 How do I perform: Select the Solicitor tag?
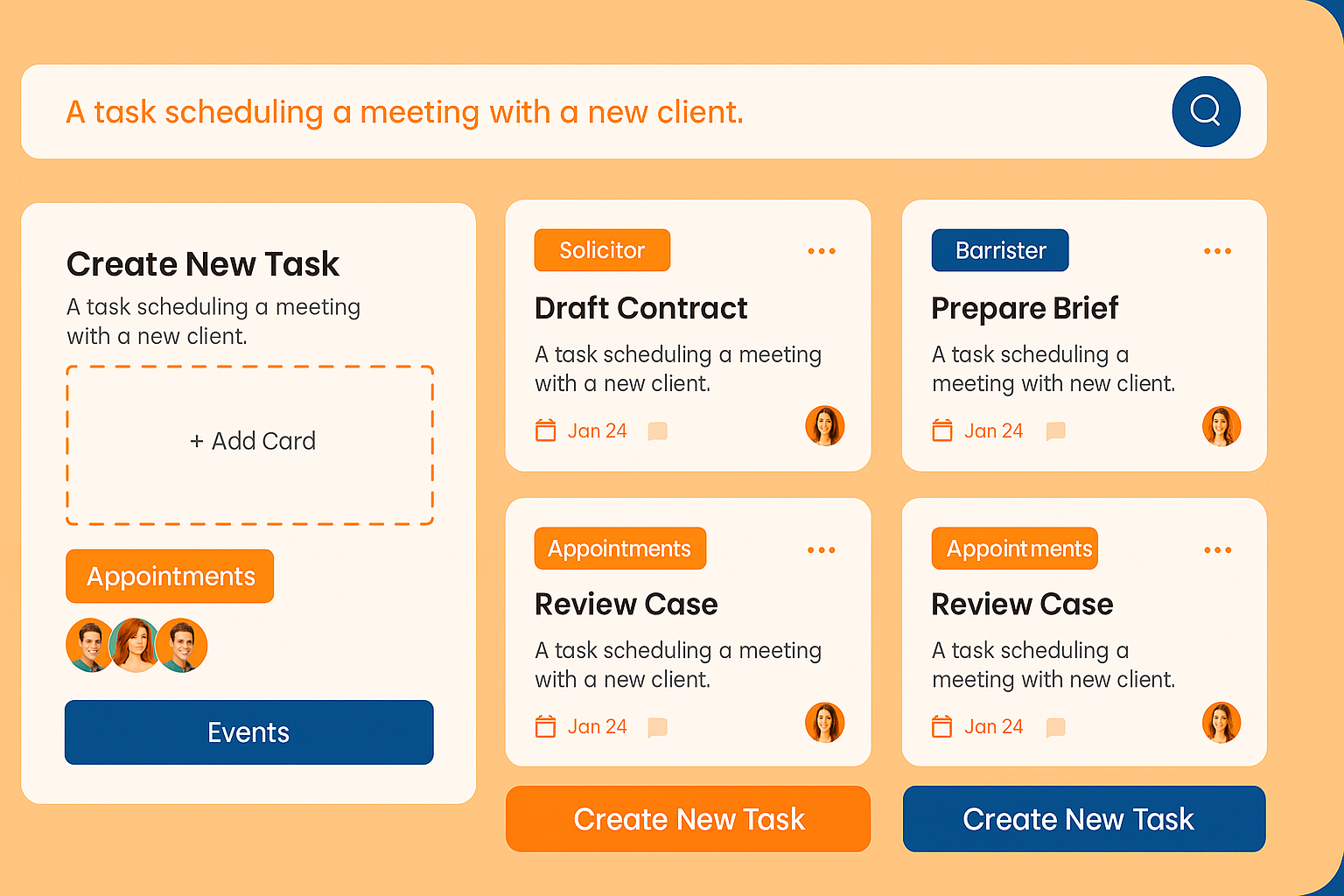[x=602, y=250]
